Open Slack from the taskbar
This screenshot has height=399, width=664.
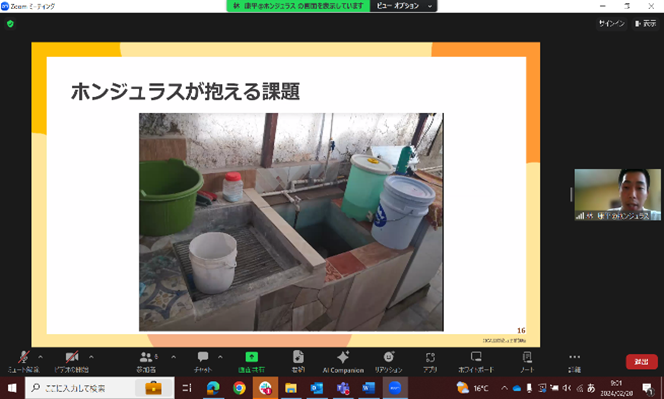[266, 388]
